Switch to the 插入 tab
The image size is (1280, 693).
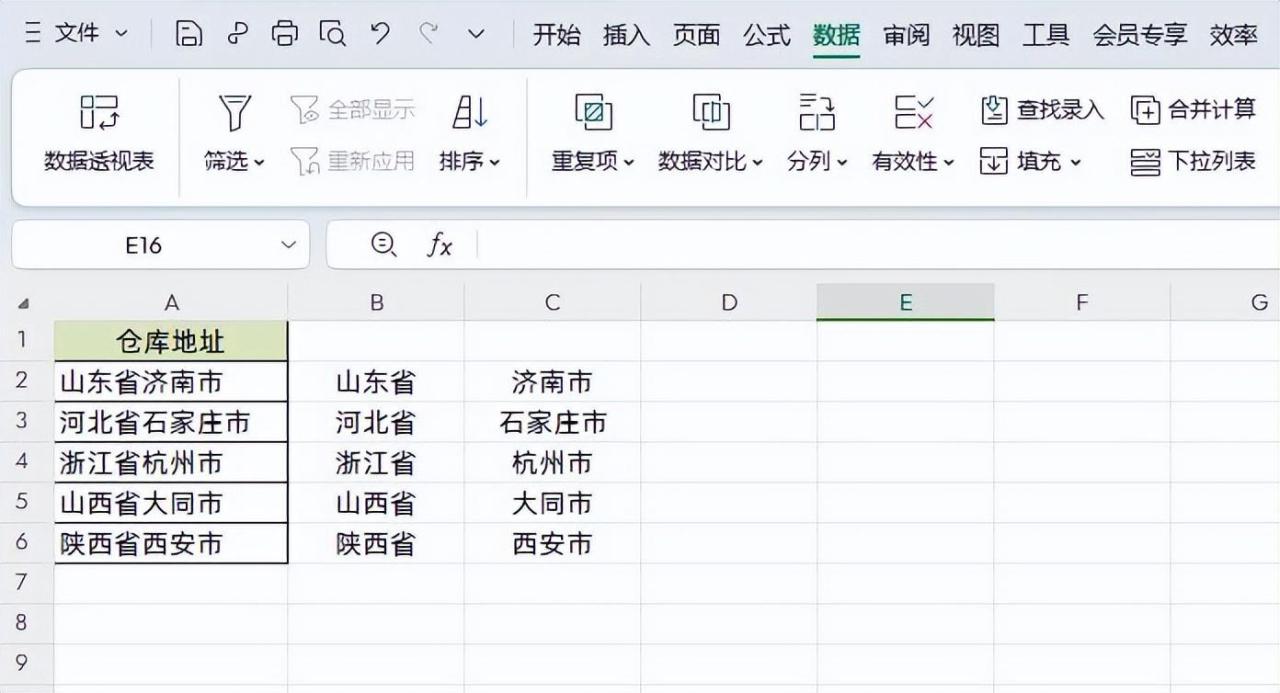[627, 35]
